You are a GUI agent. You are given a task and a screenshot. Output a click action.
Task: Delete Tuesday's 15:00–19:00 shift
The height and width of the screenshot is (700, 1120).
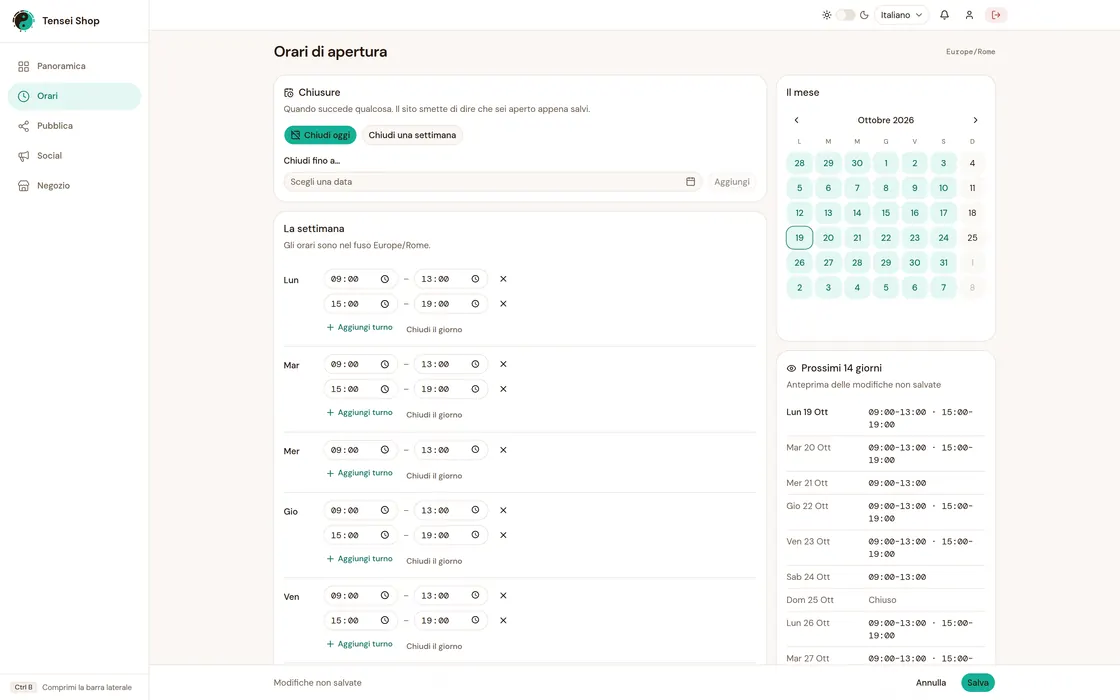[x=503, y=389]
